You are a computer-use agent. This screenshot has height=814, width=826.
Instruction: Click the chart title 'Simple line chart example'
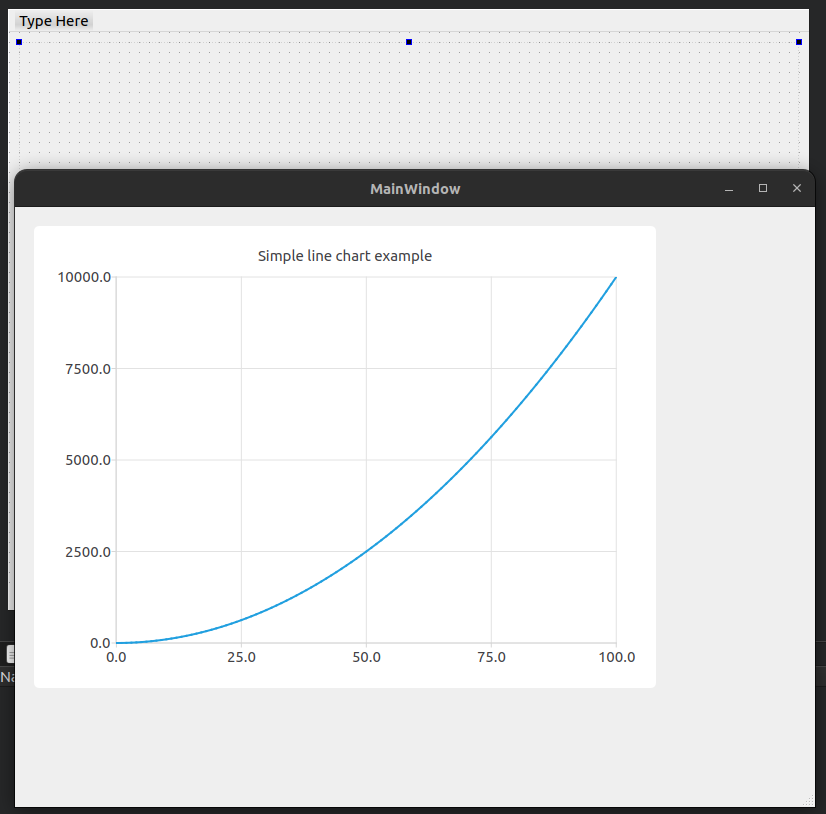point(344,256)
